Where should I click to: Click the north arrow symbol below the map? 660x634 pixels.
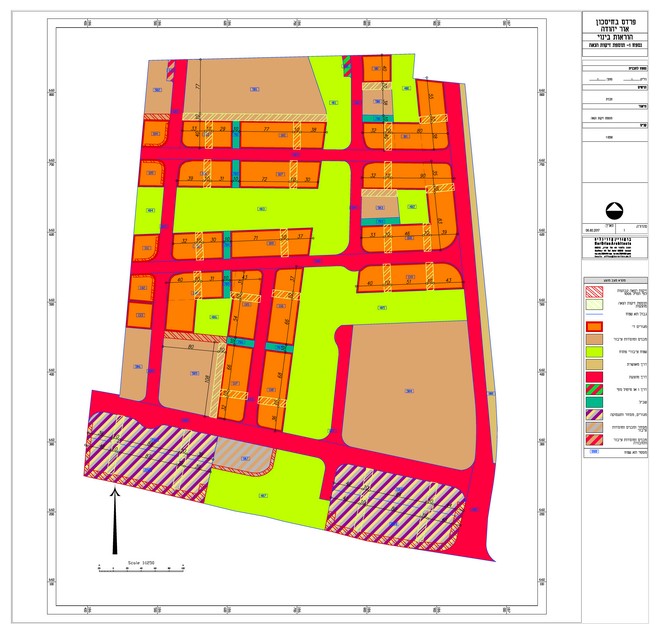pos(115,520)
